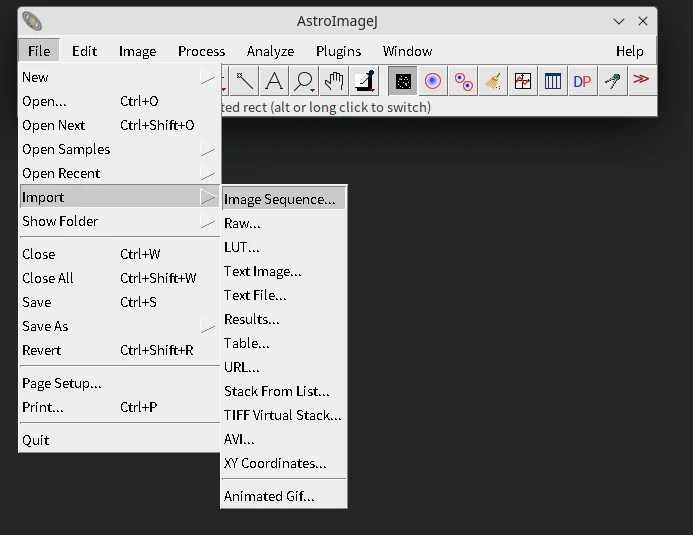Open the multi-plot graph icon
The width and height of the screenshot is (693, 535).
(523, 81)
